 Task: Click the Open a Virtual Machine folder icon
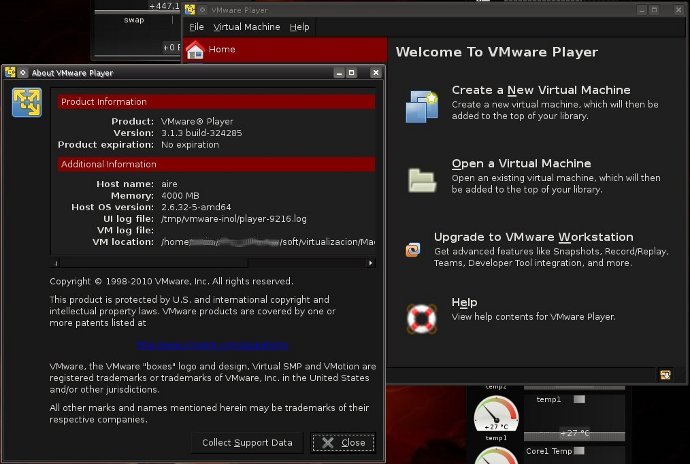pos(422,180)
